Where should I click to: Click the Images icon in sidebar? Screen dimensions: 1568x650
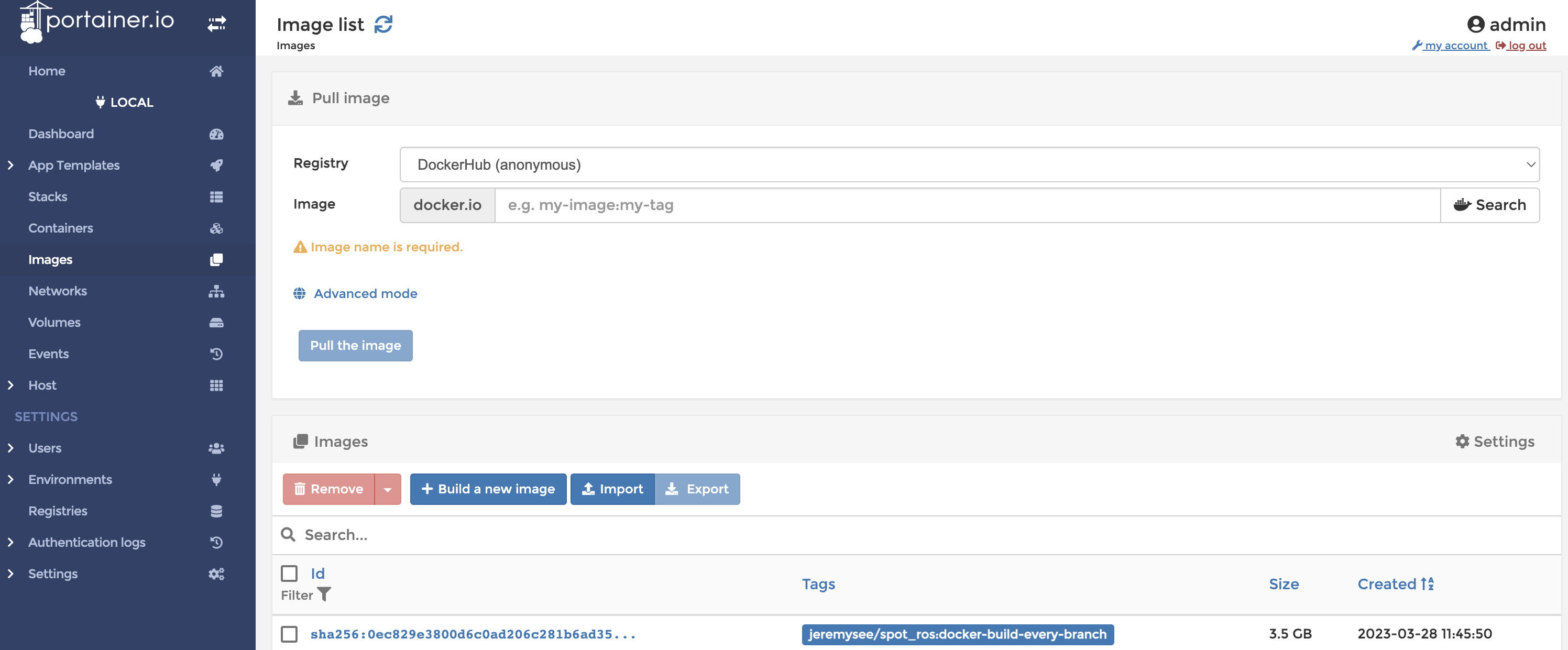(x=217, y=258)
